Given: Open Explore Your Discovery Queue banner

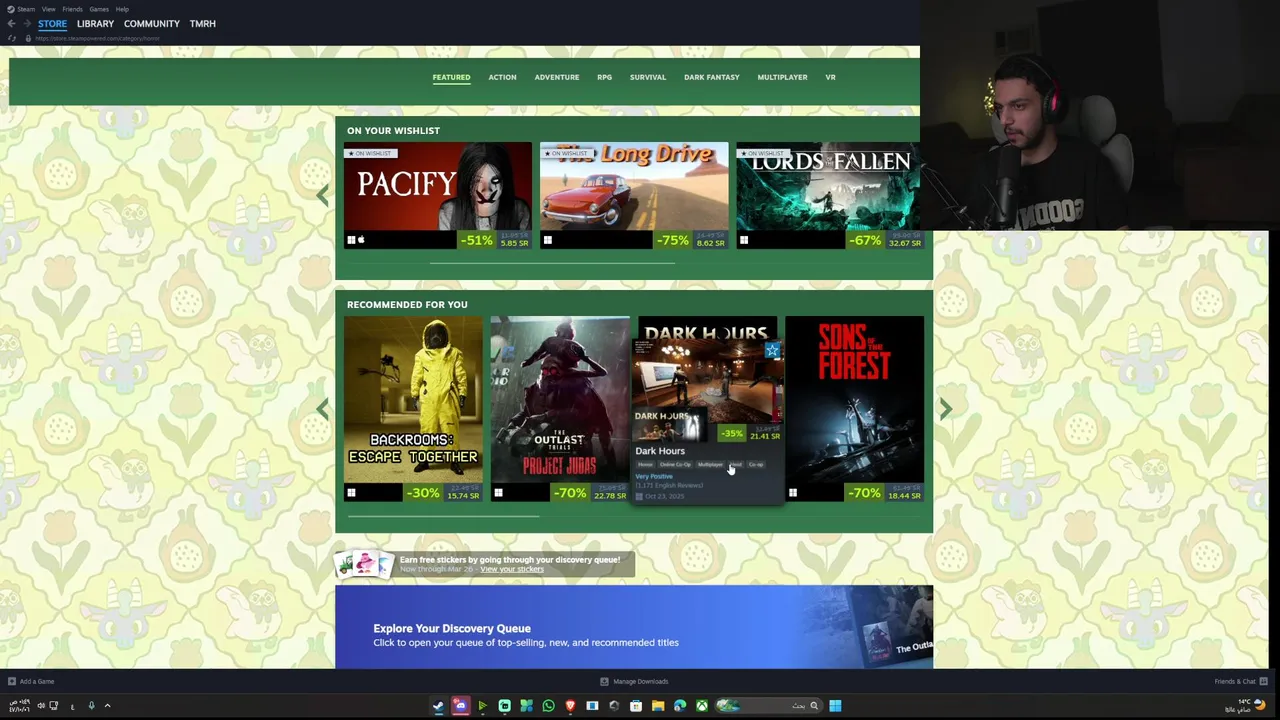Looking at the screenshot, I should pos(634,627).
